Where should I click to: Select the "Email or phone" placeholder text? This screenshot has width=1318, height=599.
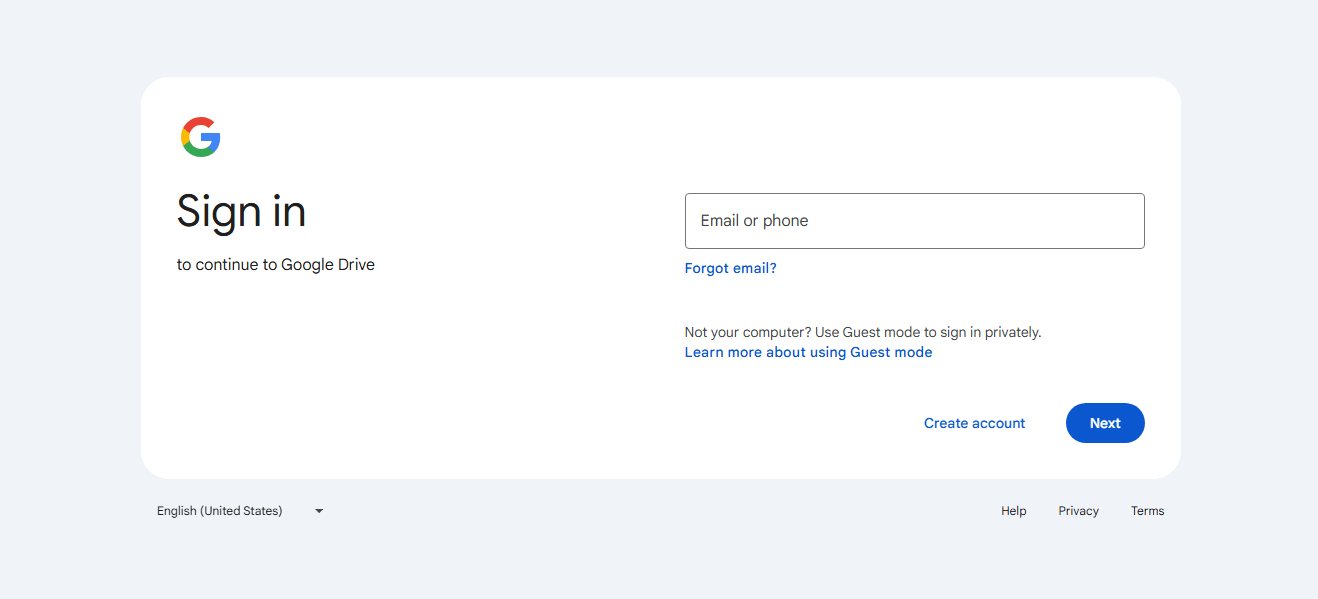click(754, 221)
